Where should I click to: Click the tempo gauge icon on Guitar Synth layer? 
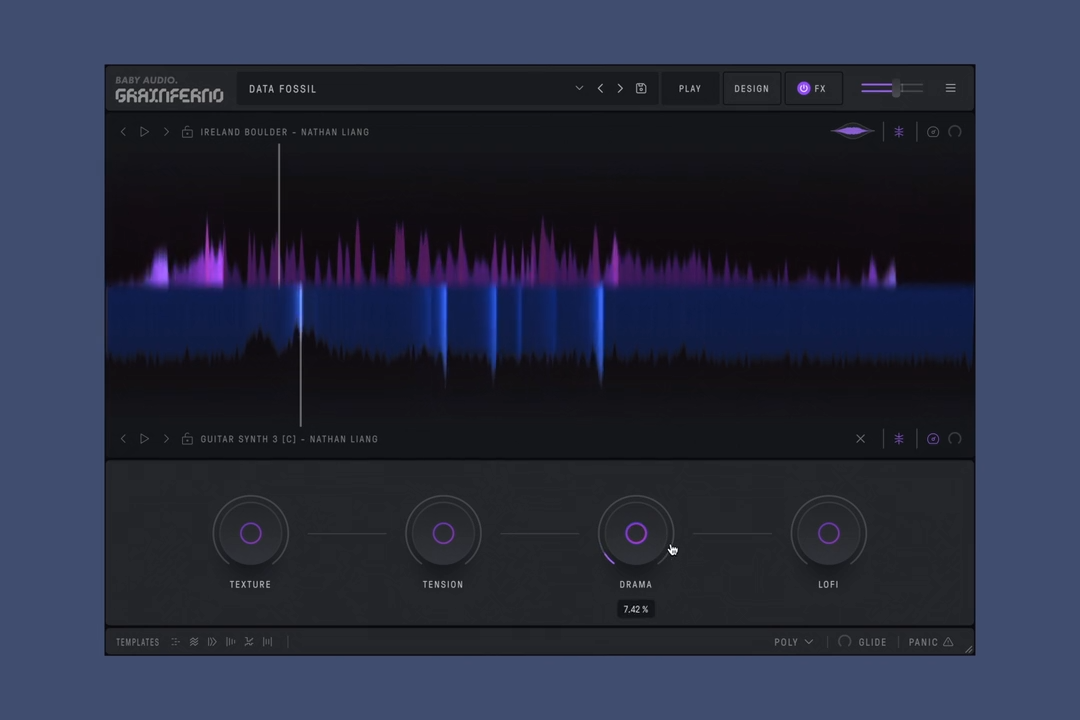[x=933, y=439]
